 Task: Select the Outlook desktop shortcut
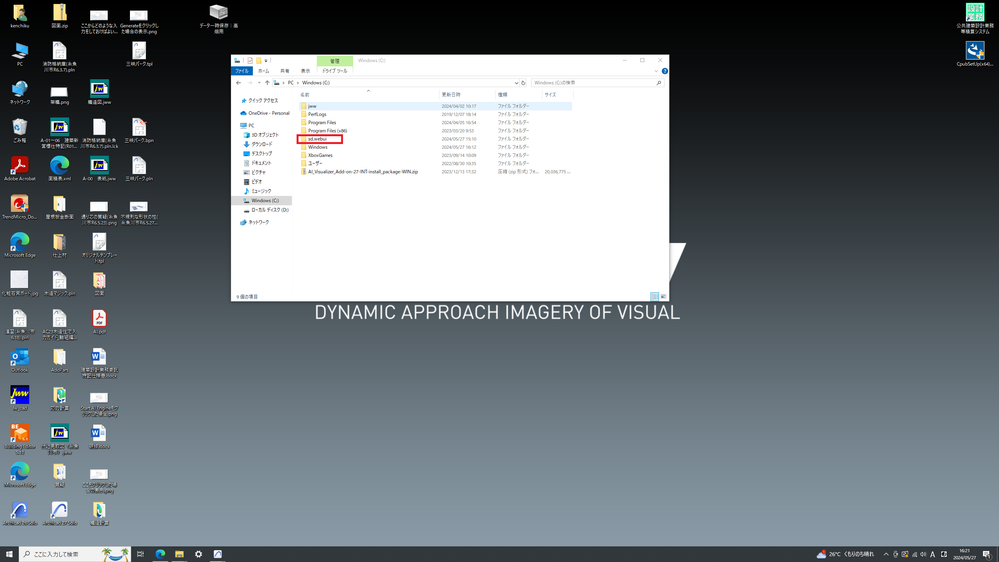click(x=20, y=361)
